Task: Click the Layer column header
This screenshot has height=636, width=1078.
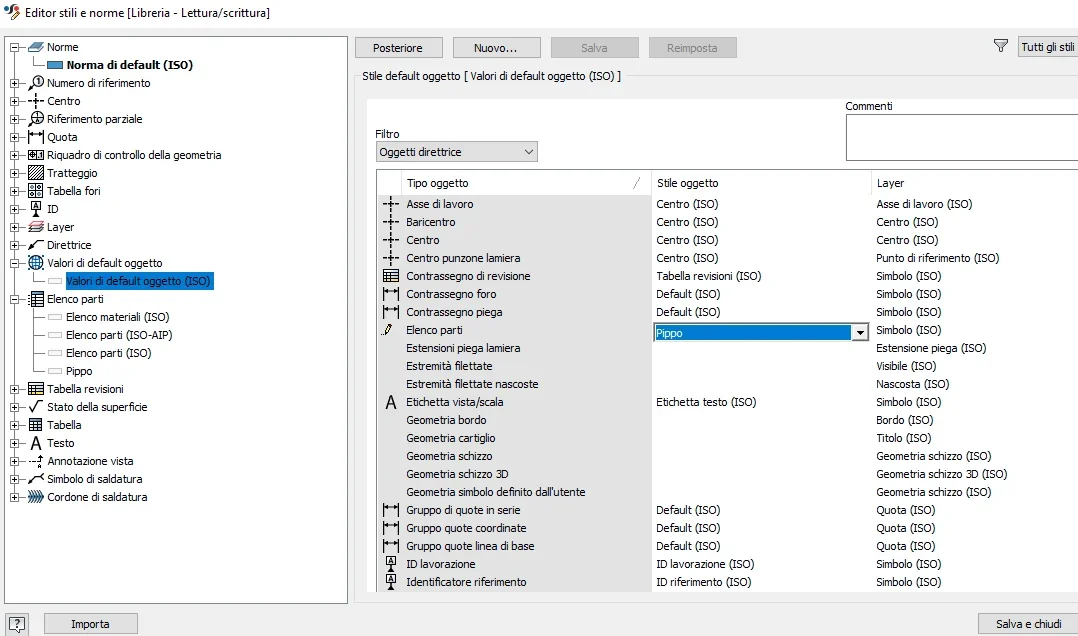Action: (x=974, y=183)
